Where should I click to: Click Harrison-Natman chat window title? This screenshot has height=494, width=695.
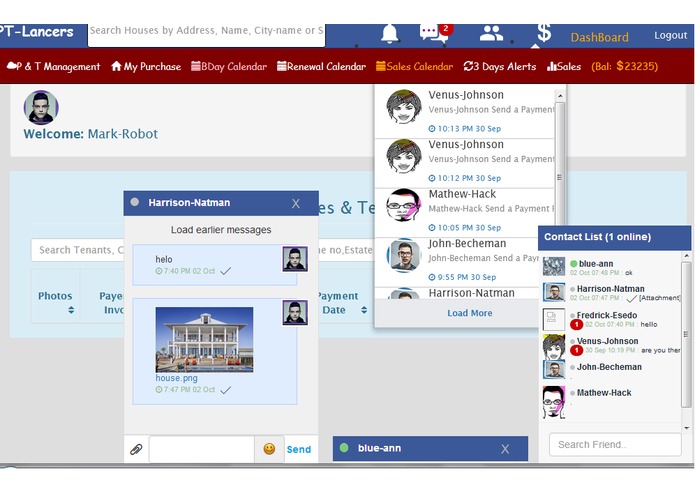pos(189,203)
